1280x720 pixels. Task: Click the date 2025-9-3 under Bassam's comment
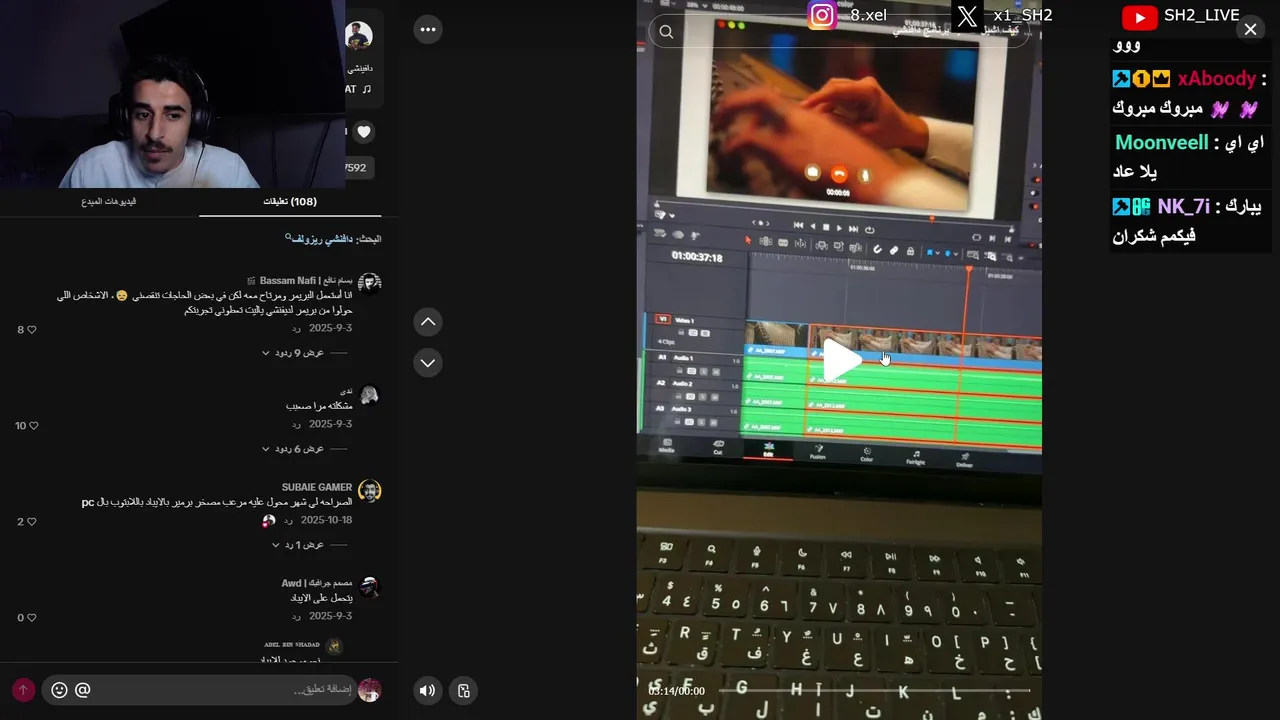coord(330,328)
